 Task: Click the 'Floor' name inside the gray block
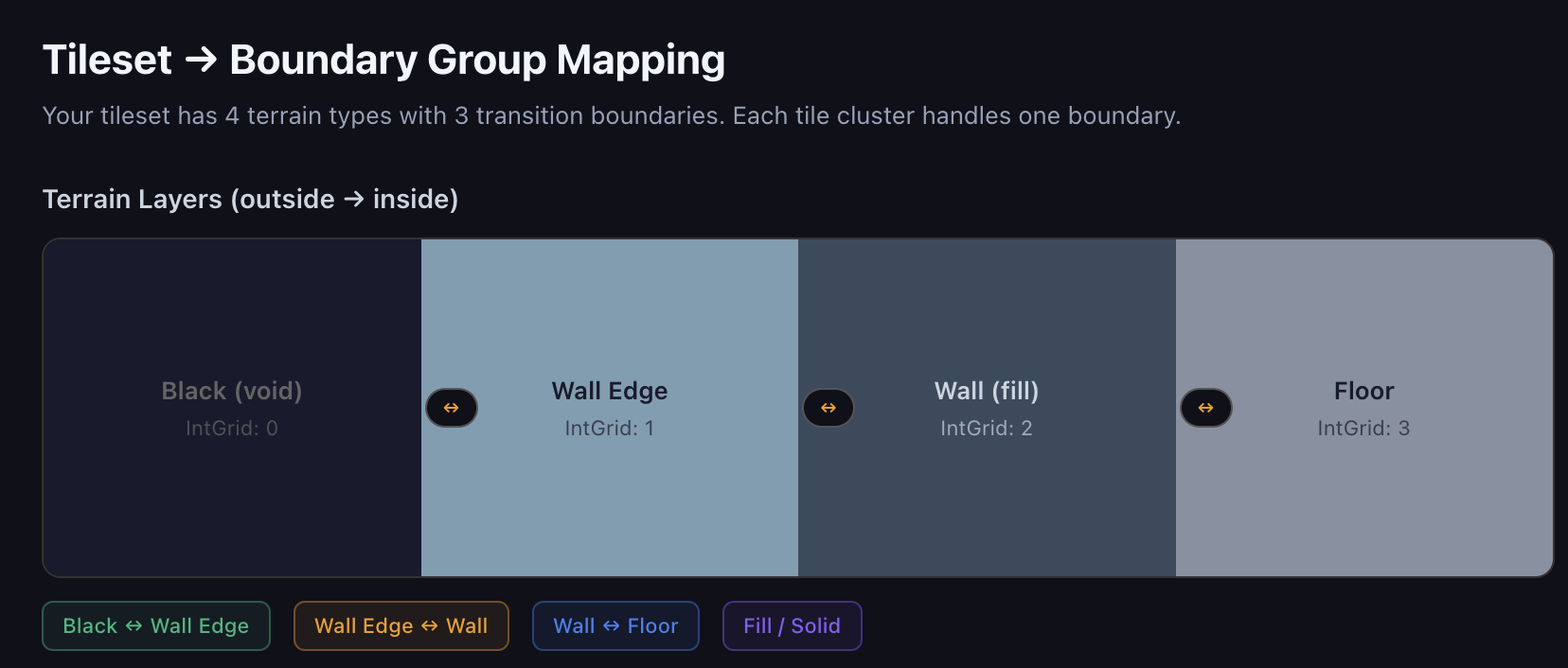point(1363,391)
